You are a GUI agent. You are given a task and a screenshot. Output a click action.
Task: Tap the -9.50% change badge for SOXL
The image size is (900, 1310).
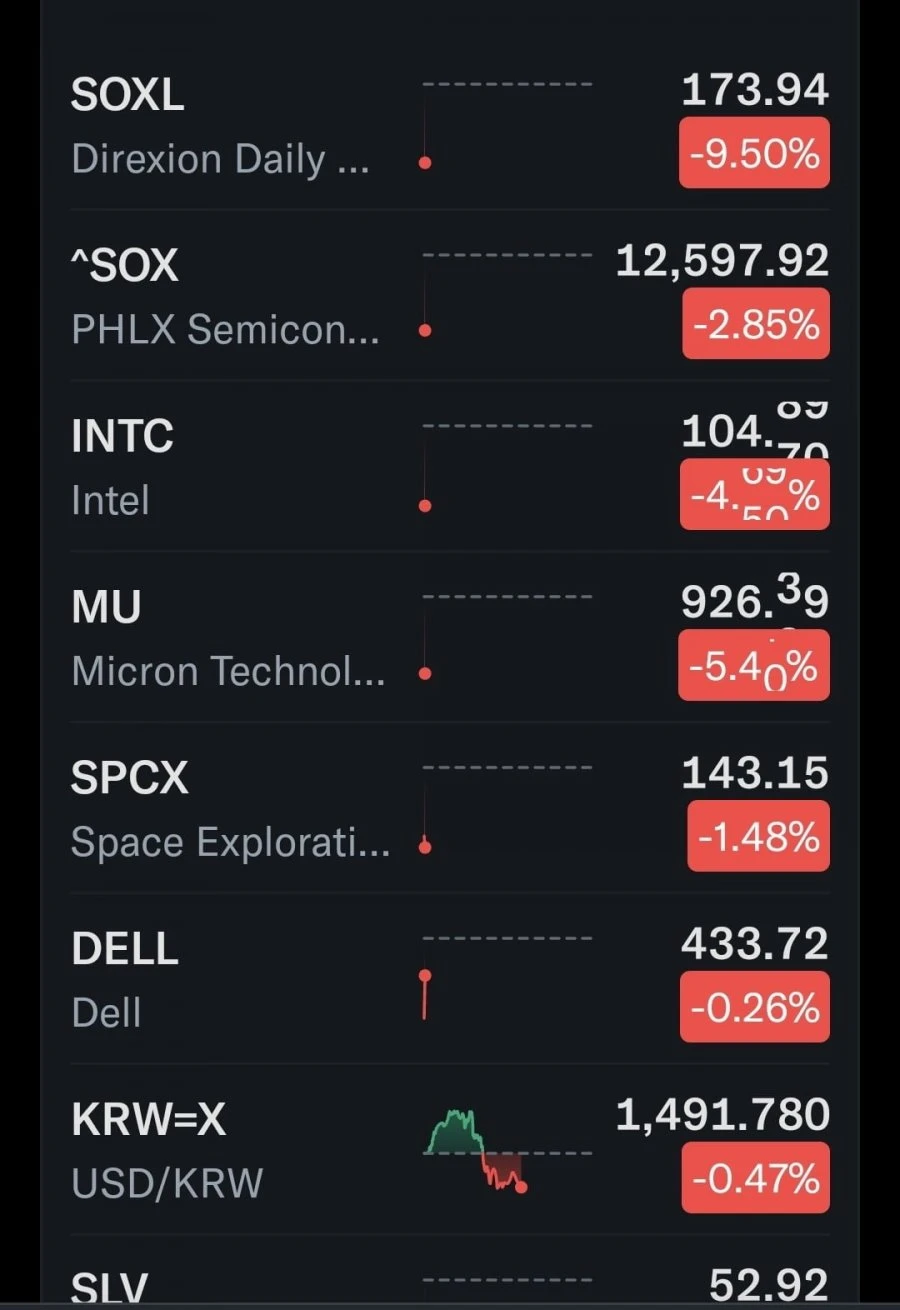(755, 152)
